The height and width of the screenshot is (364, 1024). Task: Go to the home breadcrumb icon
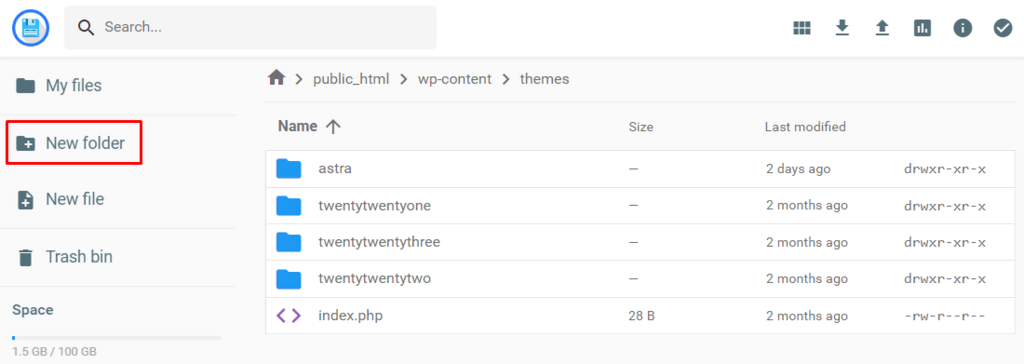(277, 78)
